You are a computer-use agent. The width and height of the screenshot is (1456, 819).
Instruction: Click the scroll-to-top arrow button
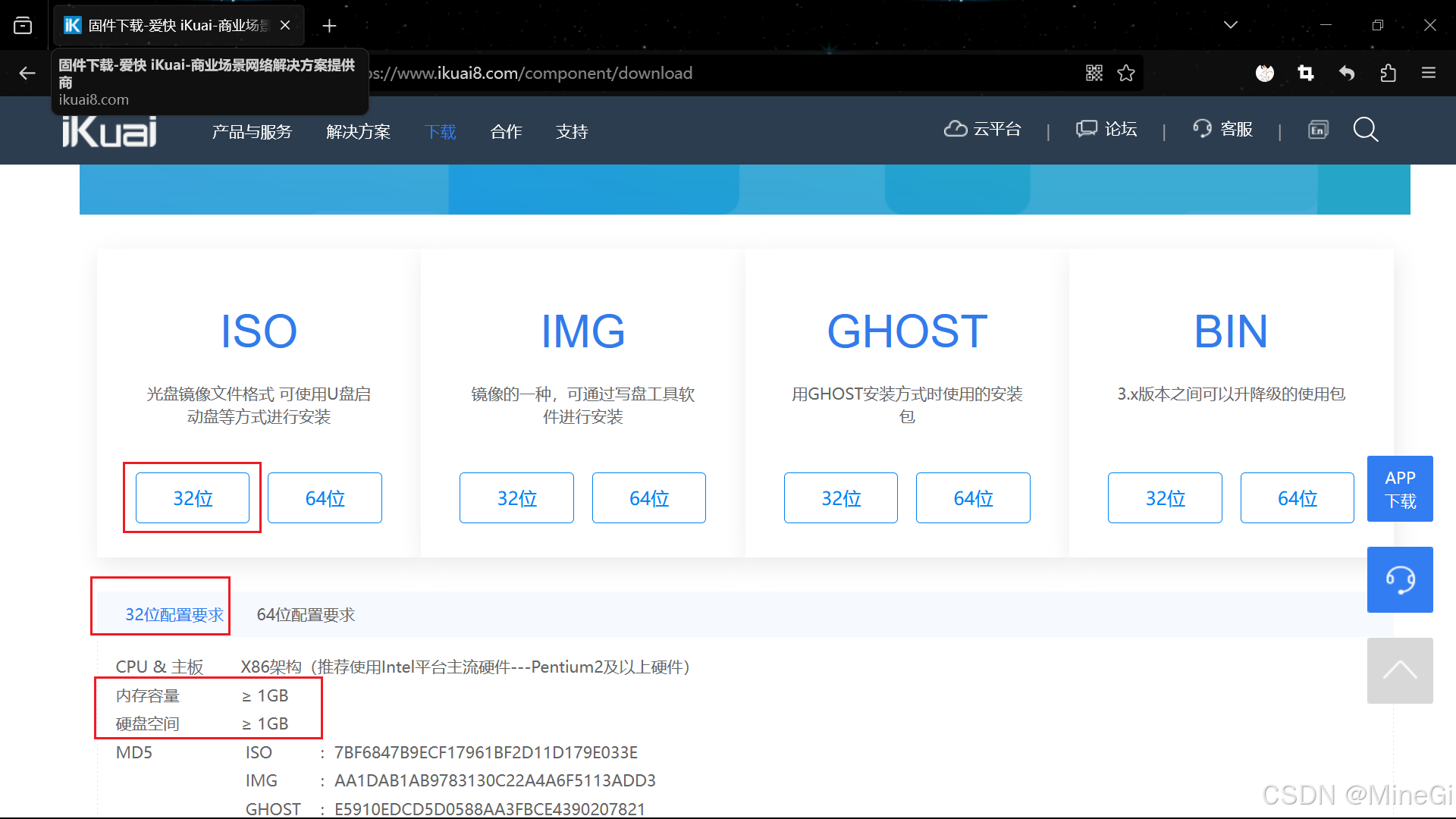point(1400,670)
